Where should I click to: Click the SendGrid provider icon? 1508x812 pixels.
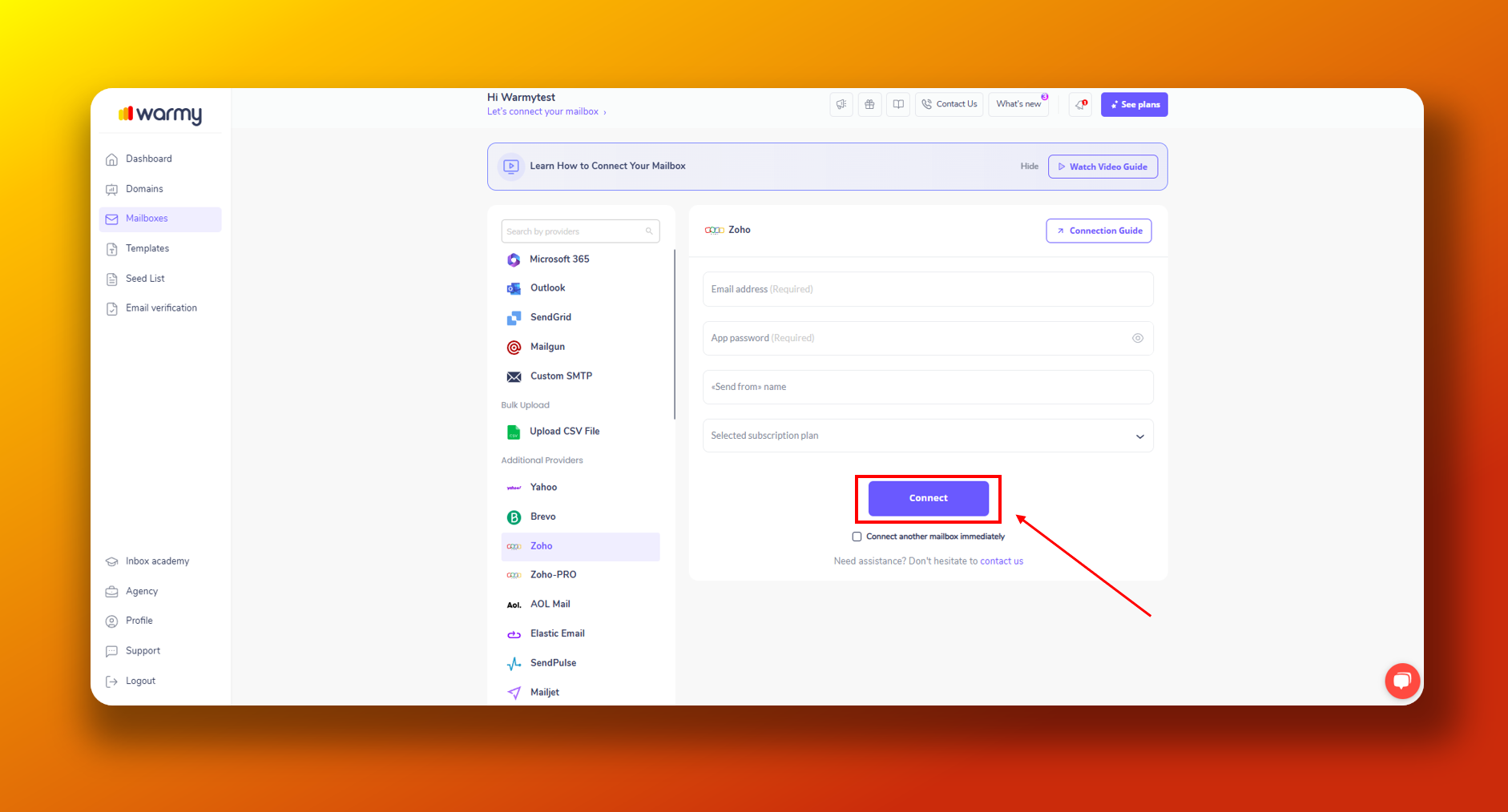pyautogui.click(x=514, y=318)
